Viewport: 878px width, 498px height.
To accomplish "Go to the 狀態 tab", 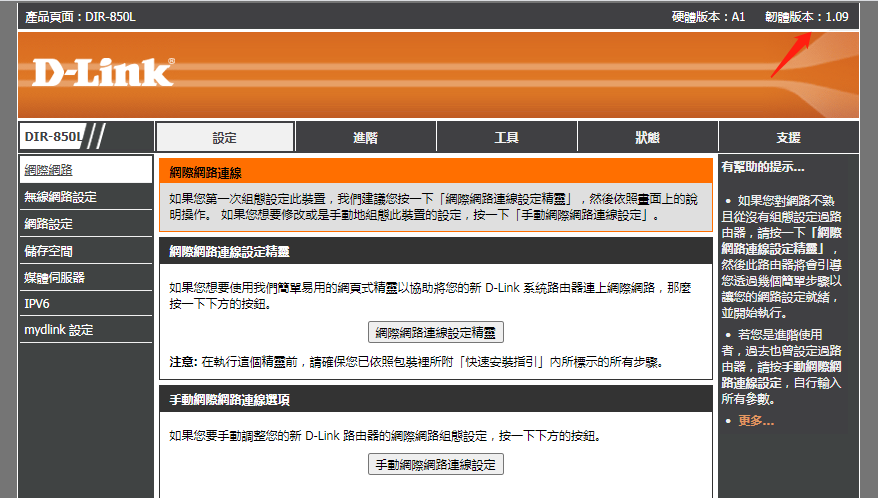I will [x=647, y=137].
